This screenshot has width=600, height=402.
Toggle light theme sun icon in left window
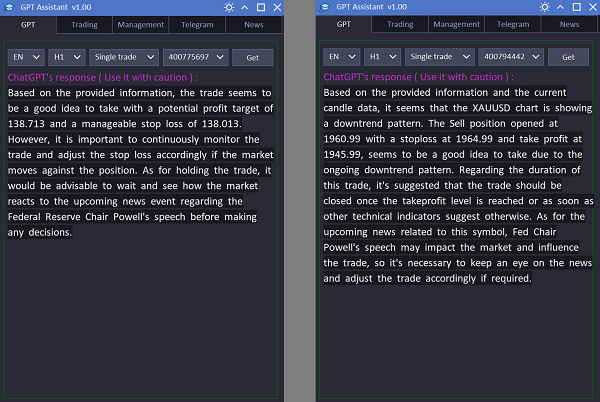point(229,7)
